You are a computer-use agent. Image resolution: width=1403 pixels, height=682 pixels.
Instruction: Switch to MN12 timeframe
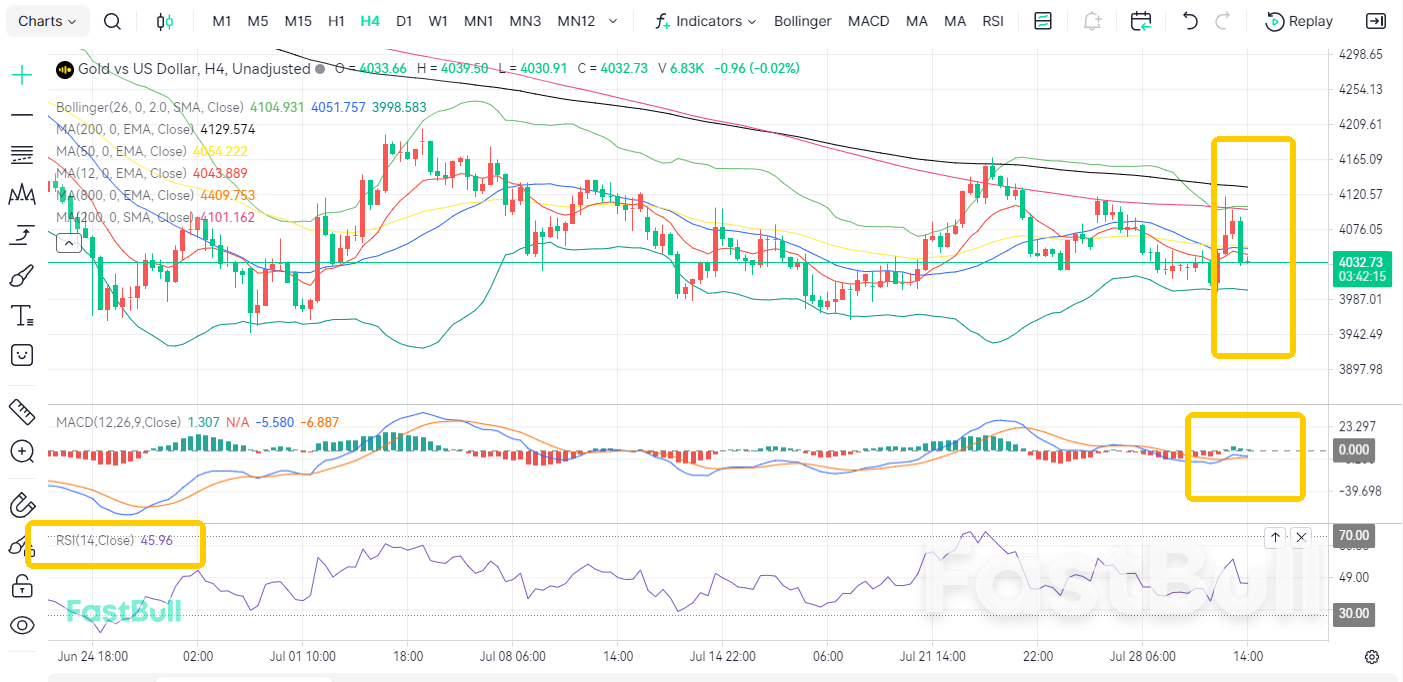pos(576,21)
